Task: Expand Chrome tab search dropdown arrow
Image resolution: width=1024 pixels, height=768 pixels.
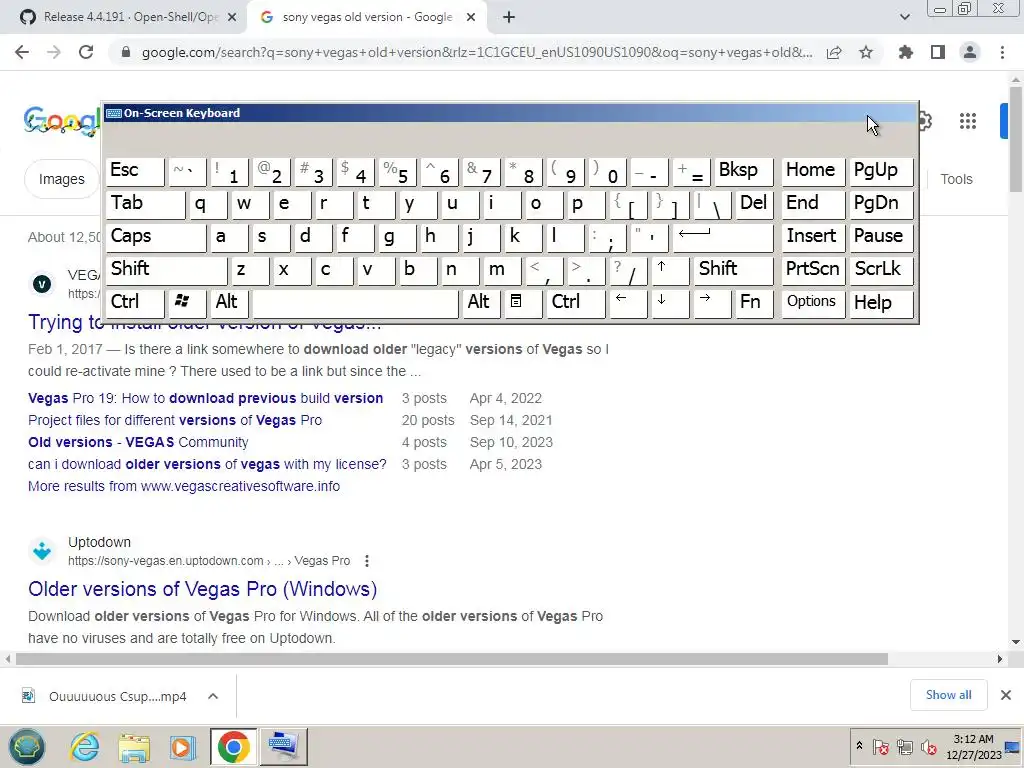Action: click(904, 17)
